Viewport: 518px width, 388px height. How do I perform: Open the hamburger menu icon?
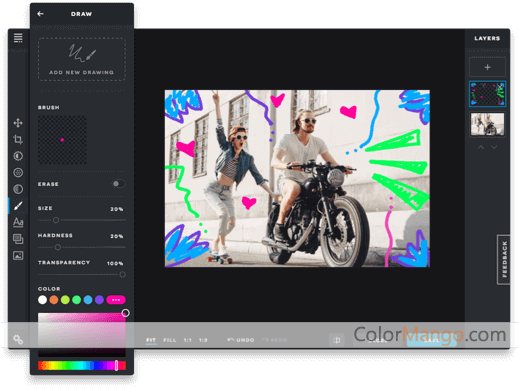[x=18, y=38]
